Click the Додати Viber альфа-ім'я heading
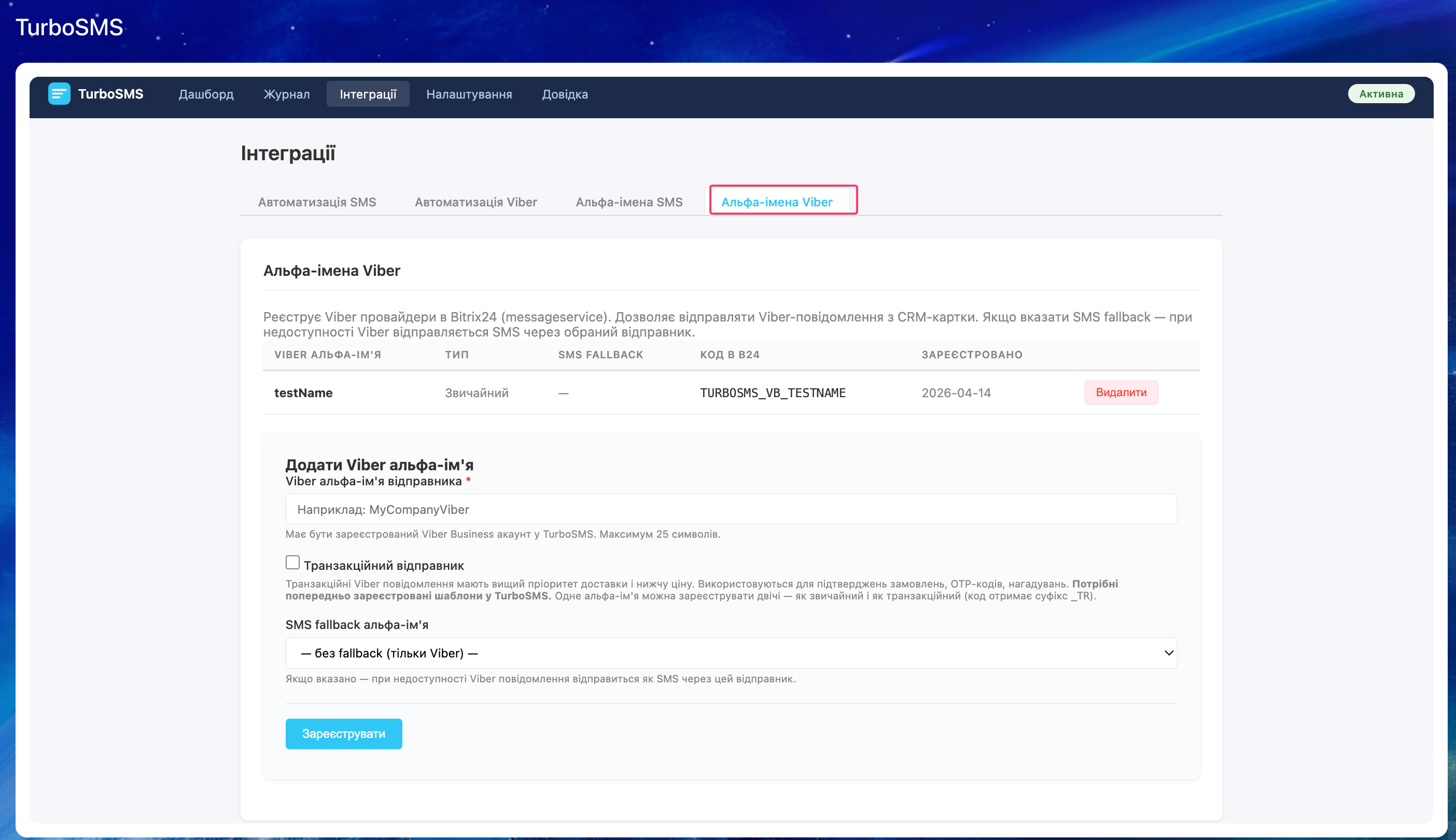The height and width of the screenshot is (840, 1456). click(x=380, y=465)
